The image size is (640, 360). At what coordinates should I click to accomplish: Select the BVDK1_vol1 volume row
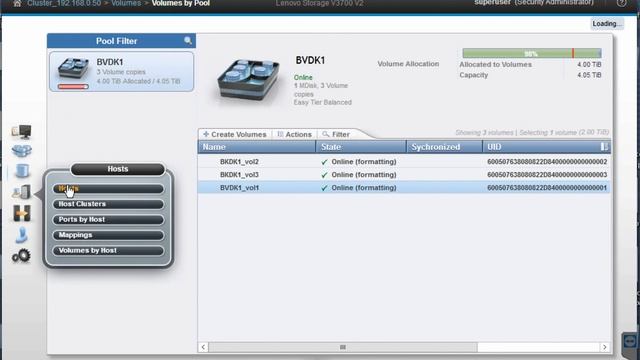click(x=404, y=188)
